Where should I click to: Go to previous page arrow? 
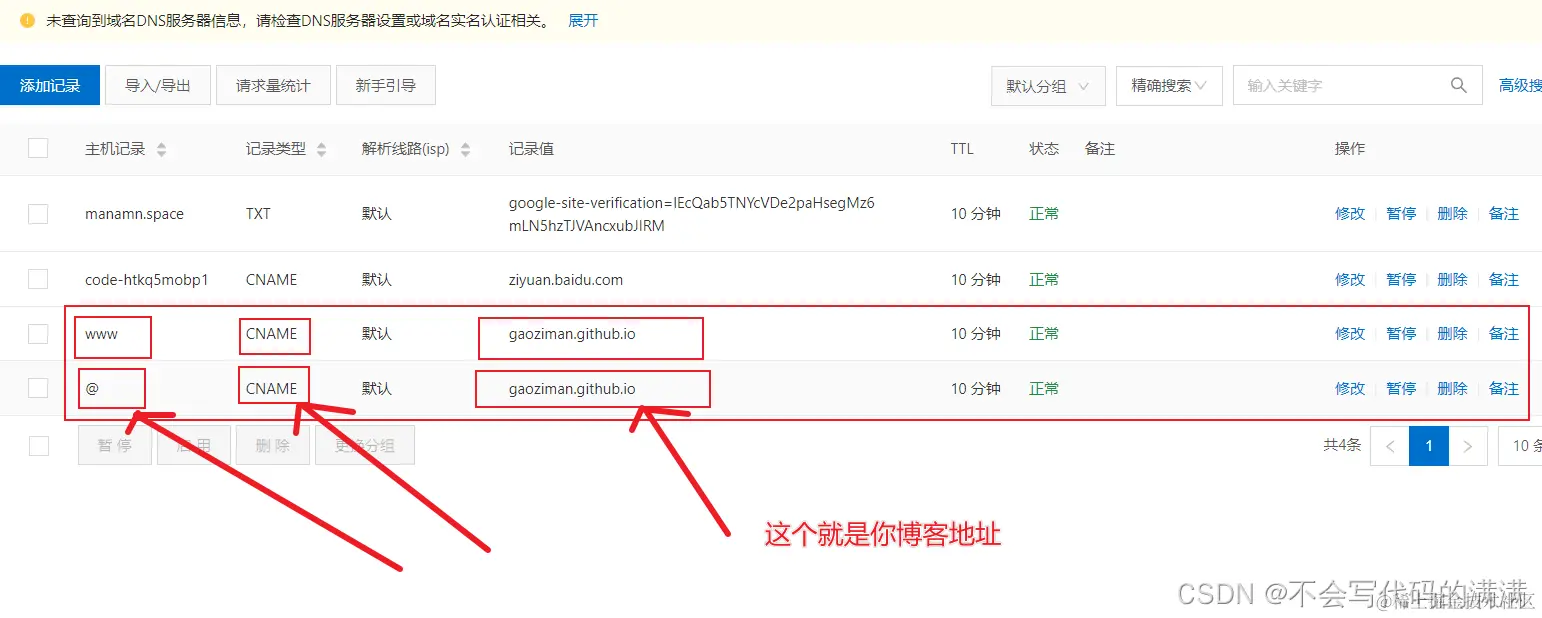click(x=1390, y=446)
